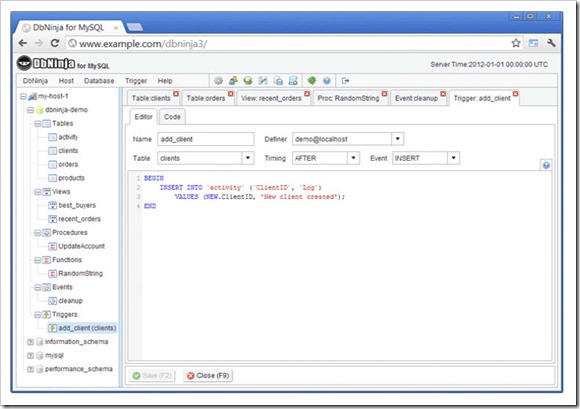The height and width of the screenshot is (409, 580).
Task: Open the Timing dropdown showing AFTER
Action: (353, 158)
